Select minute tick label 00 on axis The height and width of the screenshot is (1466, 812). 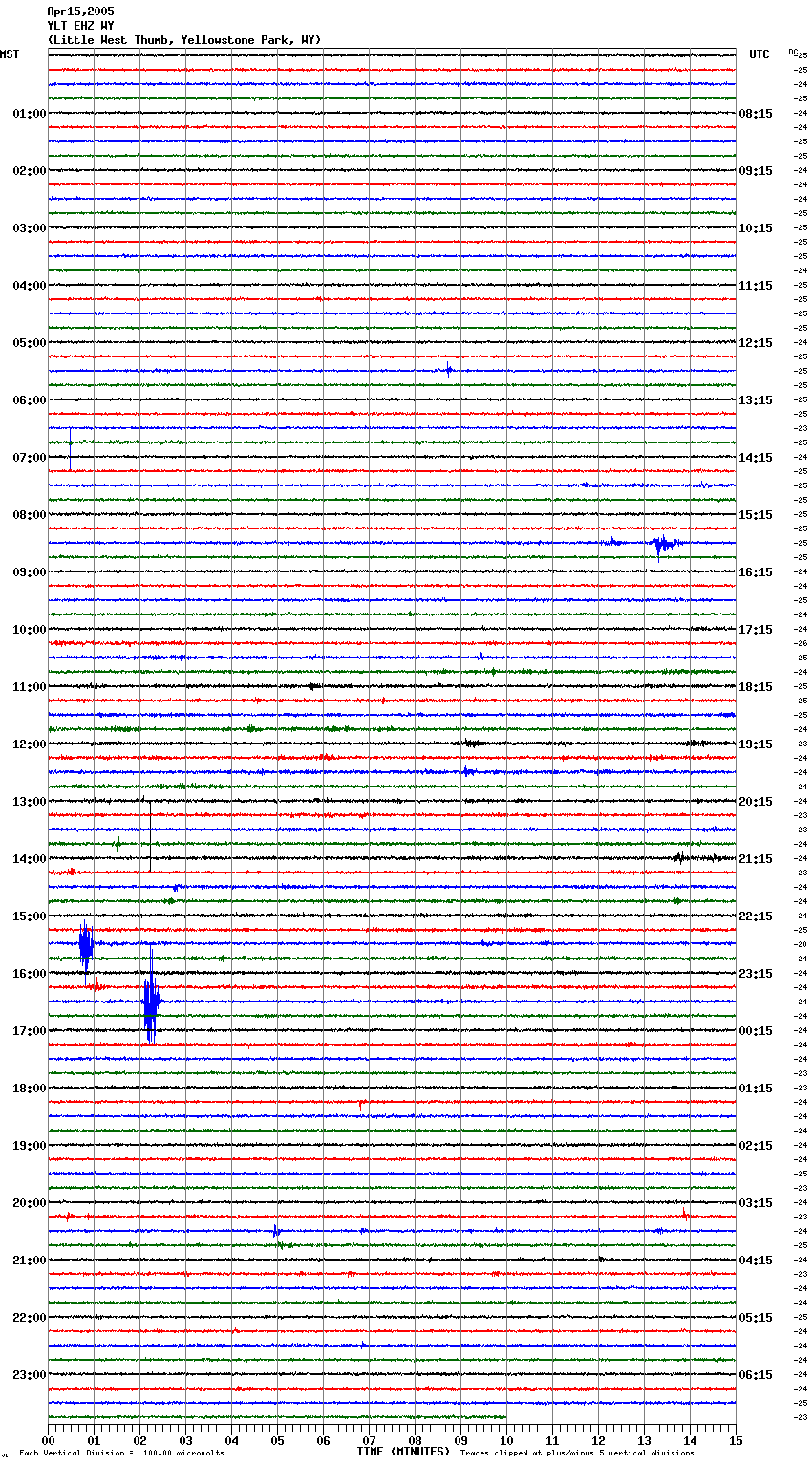click(x=48, y=1440)
